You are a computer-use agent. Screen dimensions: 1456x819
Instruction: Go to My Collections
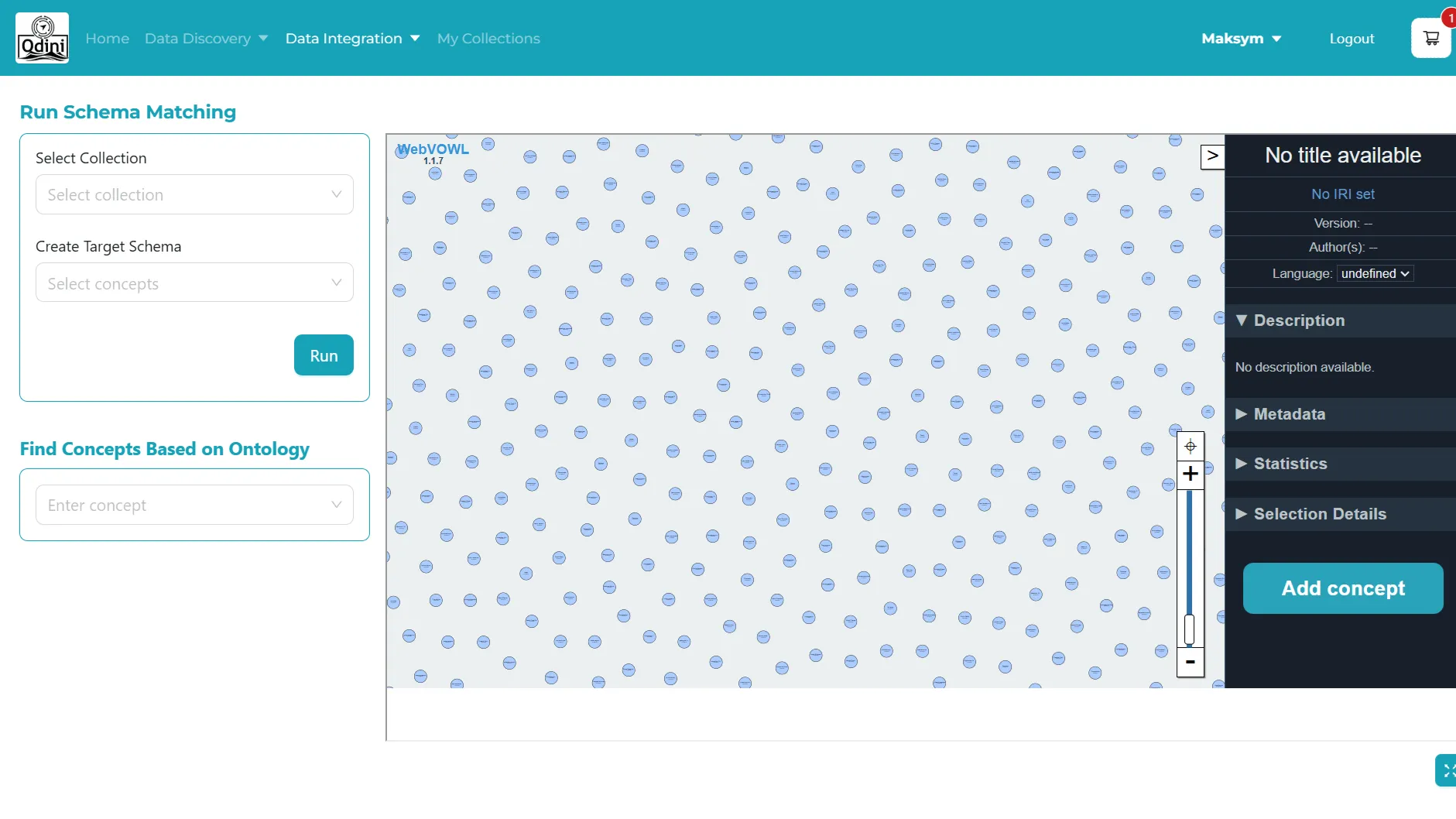[x=488, y=39]
